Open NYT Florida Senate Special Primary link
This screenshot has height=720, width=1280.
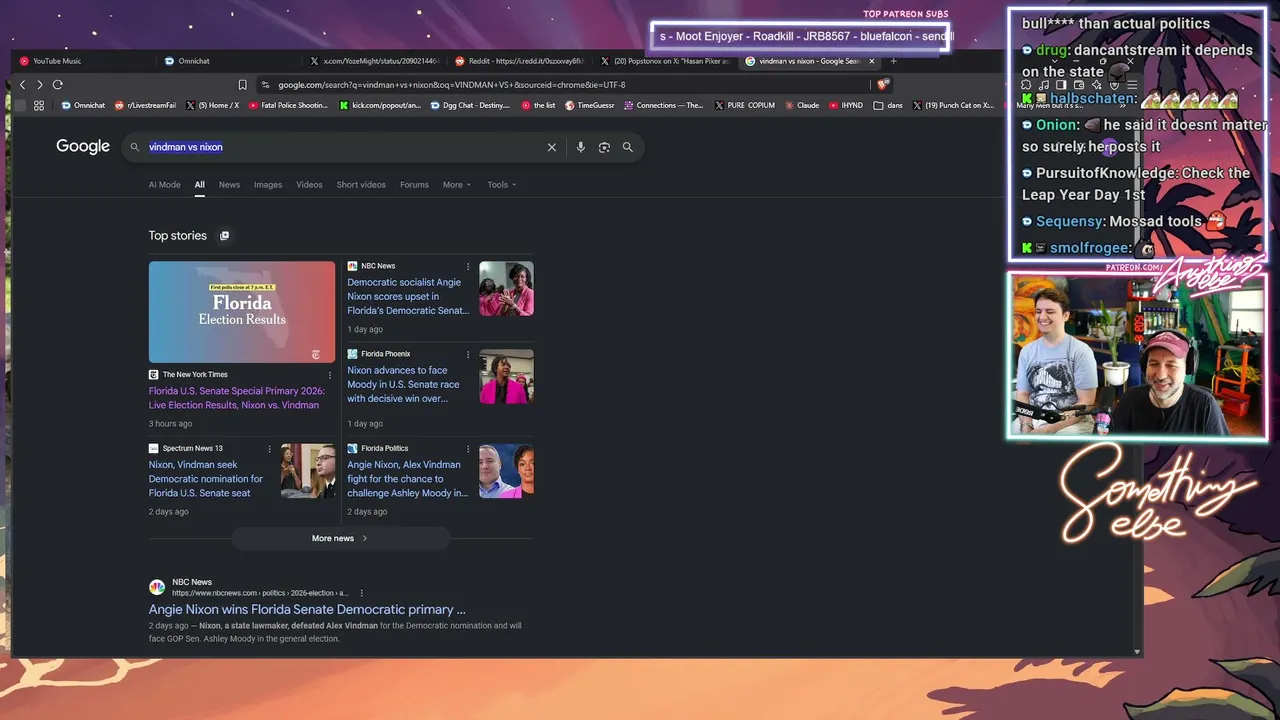click(235, 398)
